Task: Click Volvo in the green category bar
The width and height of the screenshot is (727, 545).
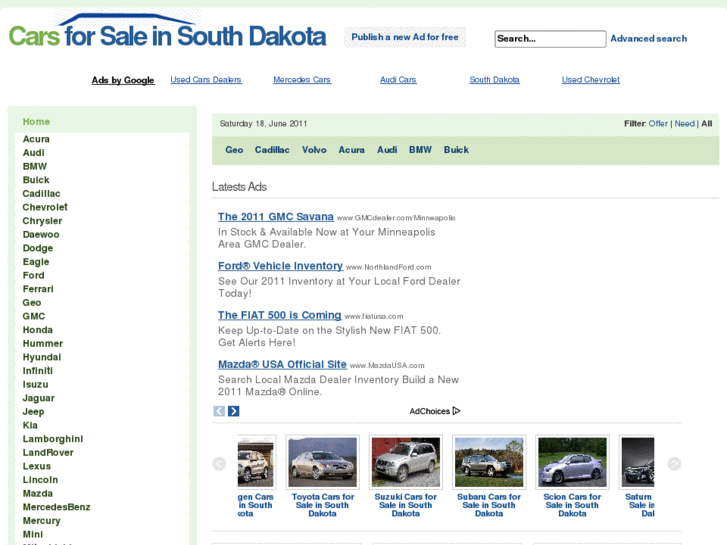Action: coord(314,150)
